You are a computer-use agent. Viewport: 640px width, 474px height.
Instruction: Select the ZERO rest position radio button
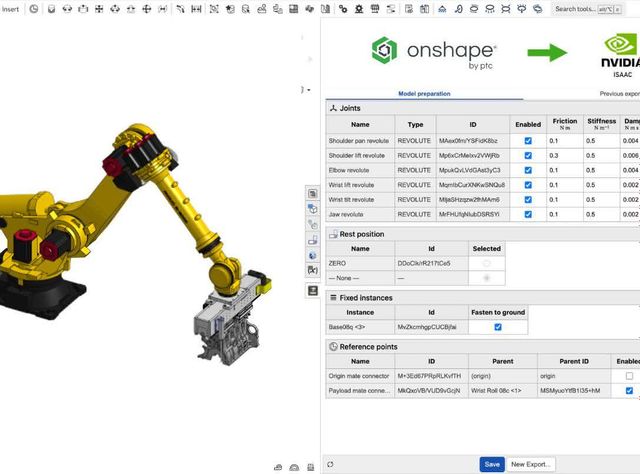click(x=487, y=263)
